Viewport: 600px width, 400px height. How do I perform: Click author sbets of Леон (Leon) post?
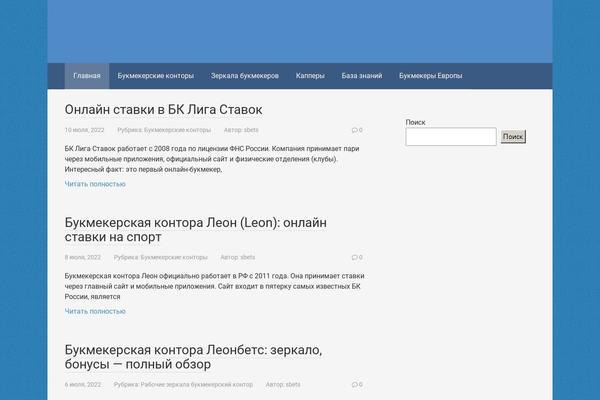[248, 258]
